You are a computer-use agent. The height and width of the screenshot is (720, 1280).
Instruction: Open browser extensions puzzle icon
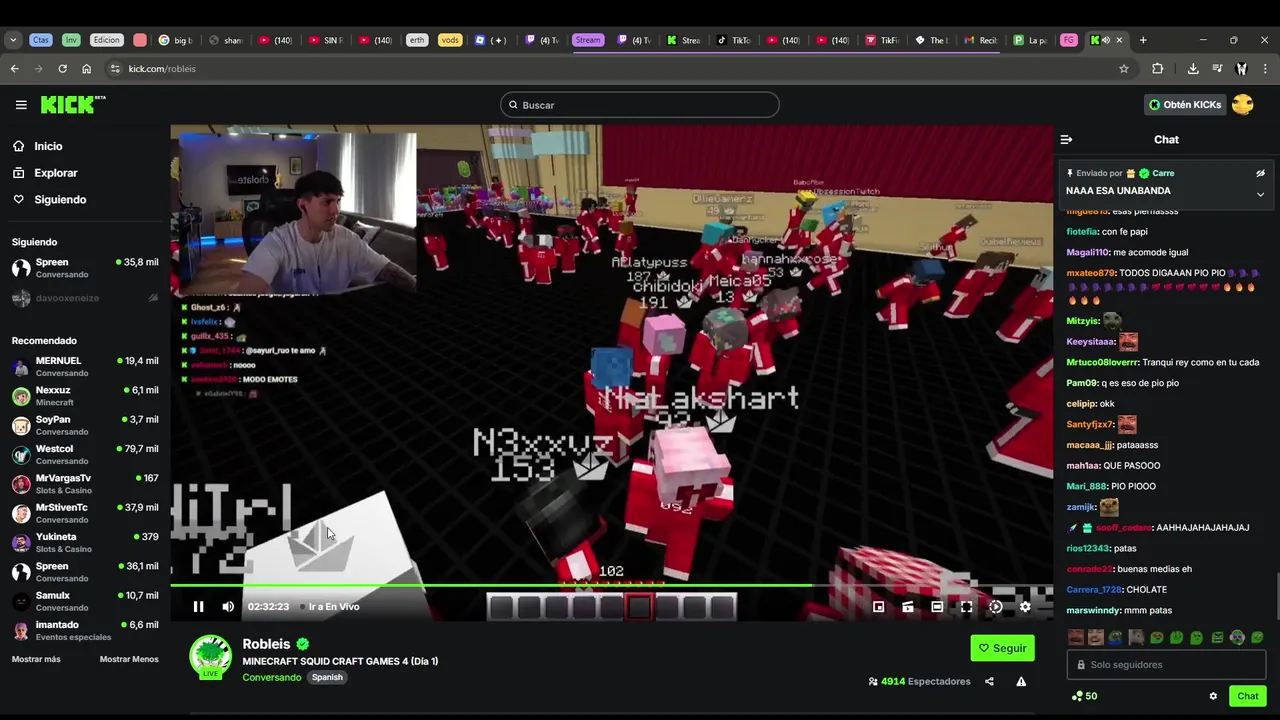(x=1158, y=69)
